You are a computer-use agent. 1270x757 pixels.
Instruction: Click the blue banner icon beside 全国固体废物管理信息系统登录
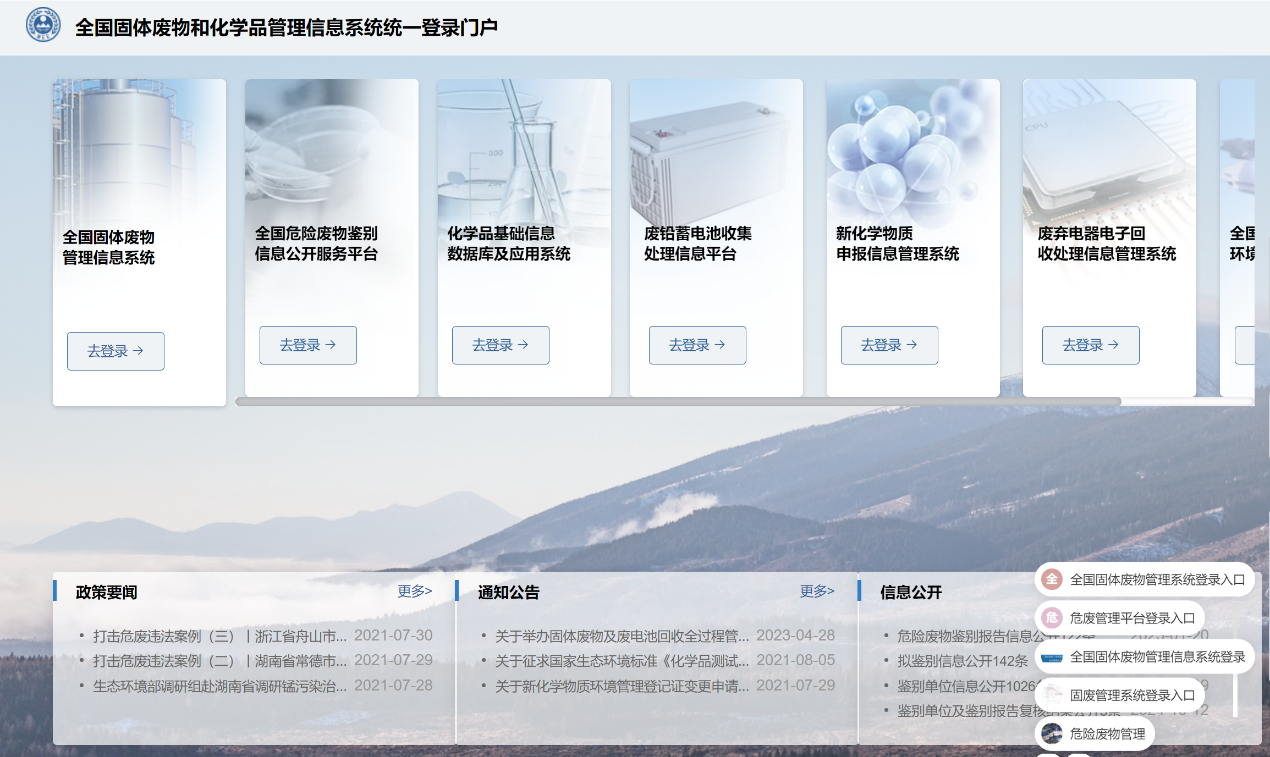coord(1051,657)
